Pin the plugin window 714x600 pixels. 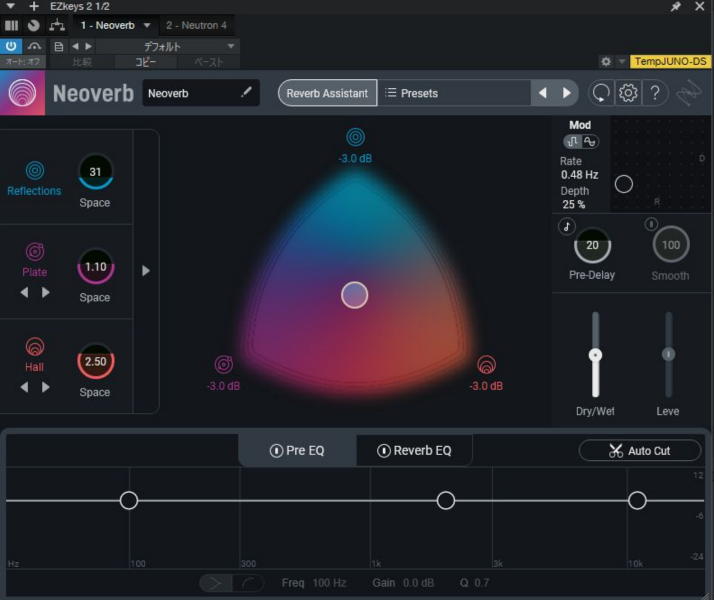675,6
